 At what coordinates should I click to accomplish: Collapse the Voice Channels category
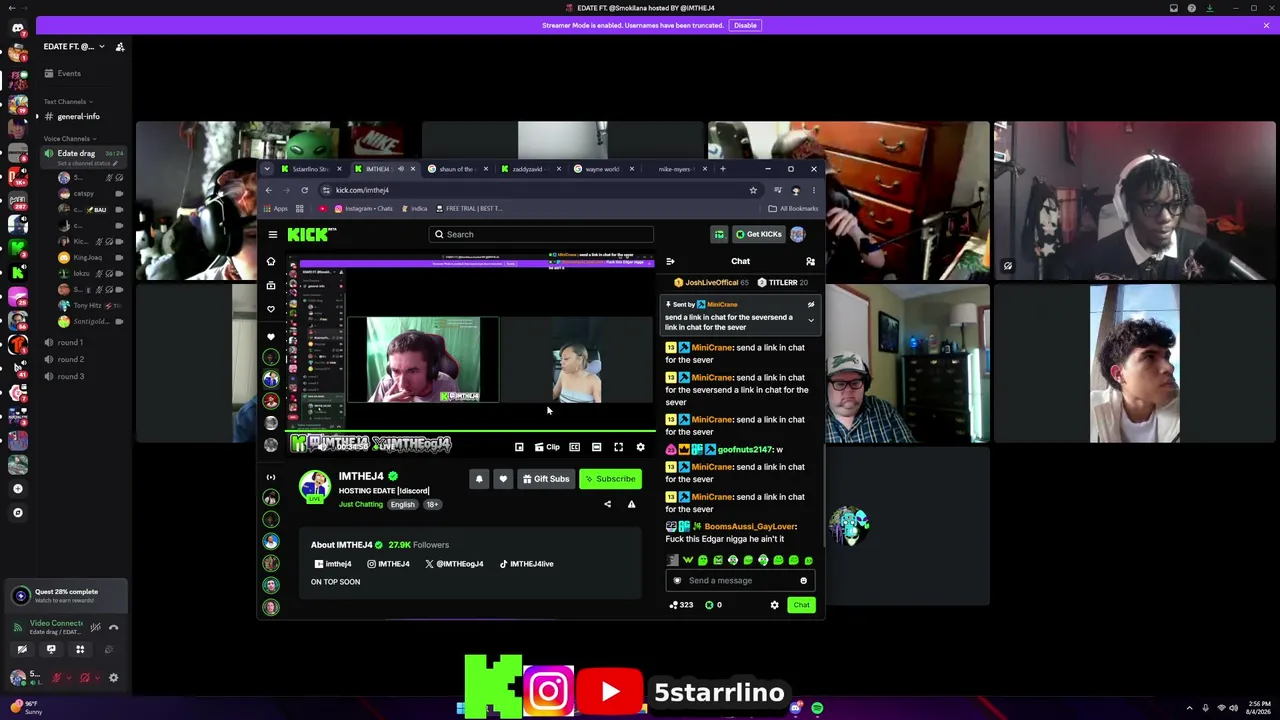pyautogui.click(x=69, y=139)
